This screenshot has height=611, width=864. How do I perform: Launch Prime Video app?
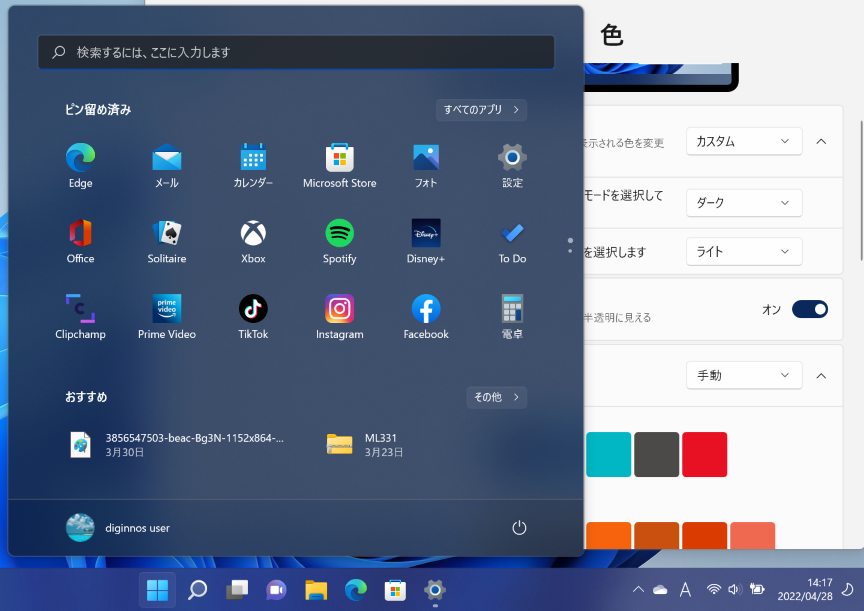coord(166,316)
